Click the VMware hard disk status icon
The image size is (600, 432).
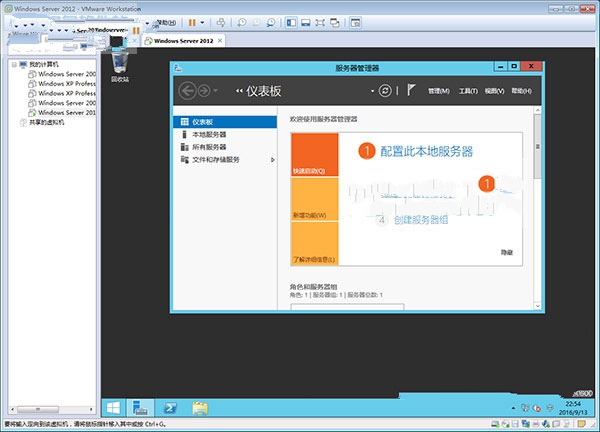coord(494,424)
